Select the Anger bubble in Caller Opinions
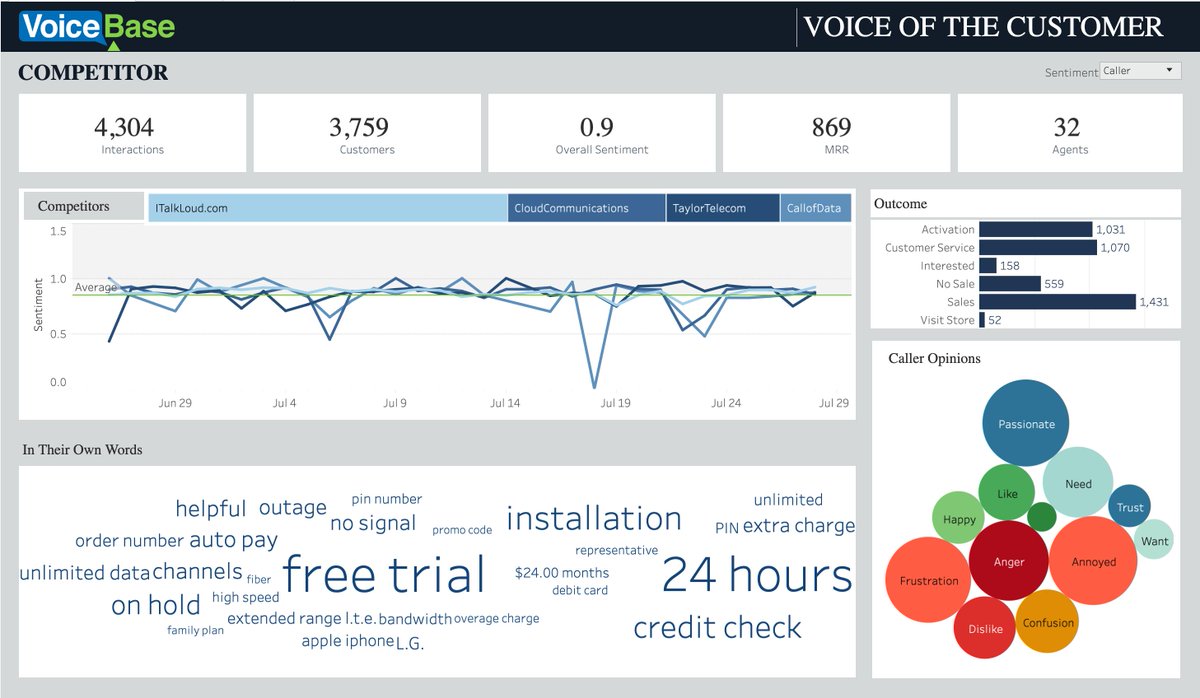This screenshot has height=698, width=1200. (1009, 563)
